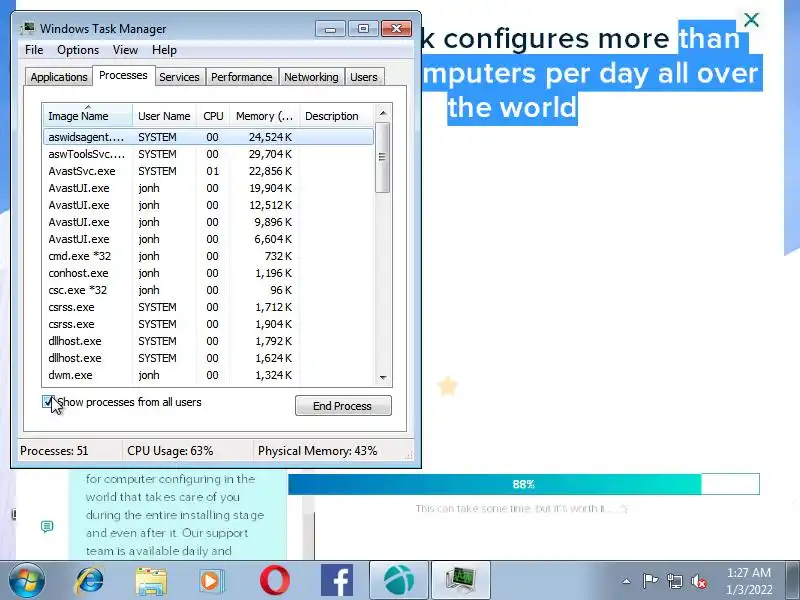Open the Facebook taskbar shortcut

point(337,581)
